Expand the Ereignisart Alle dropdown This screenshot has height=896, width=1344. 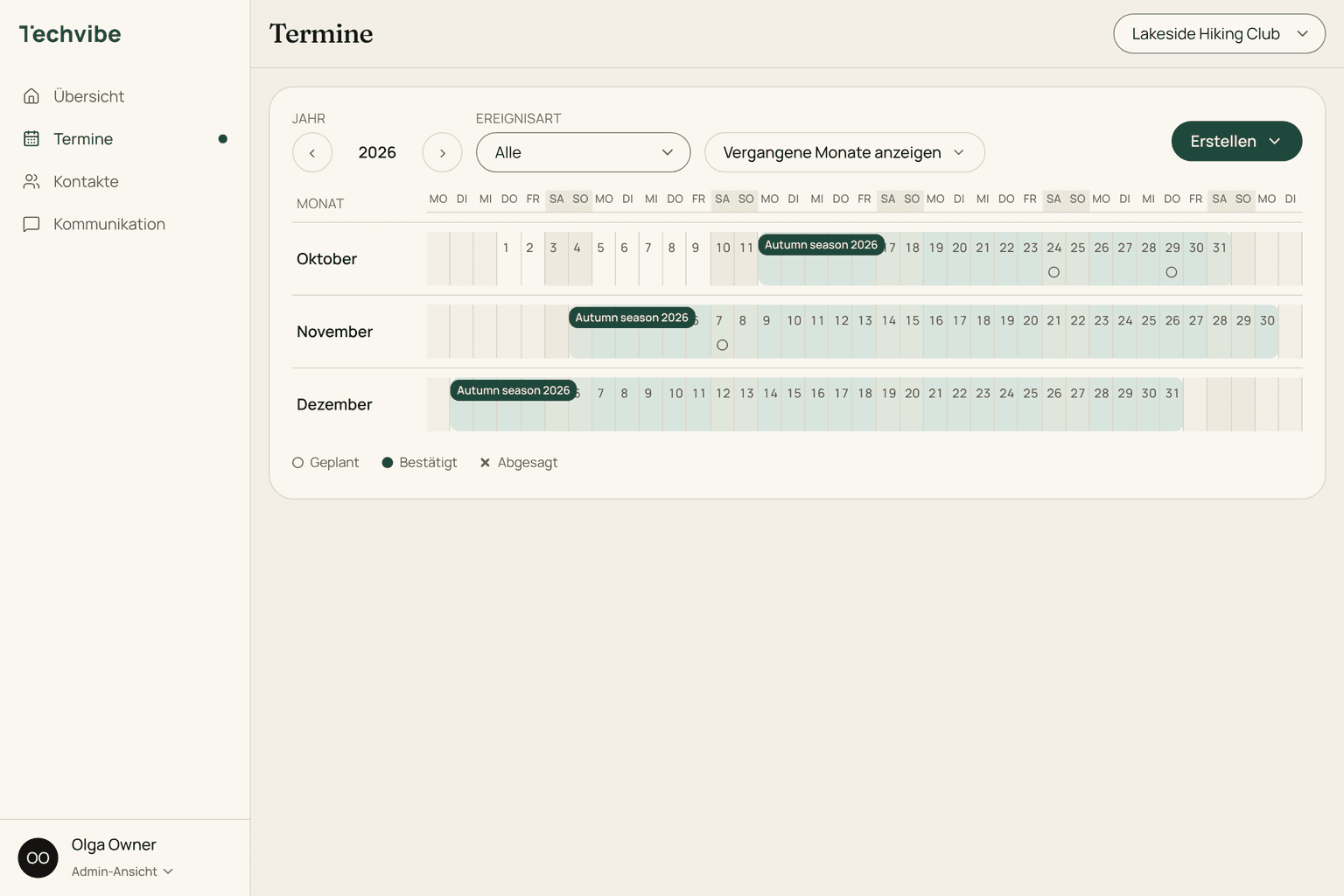tap(584, 152)
